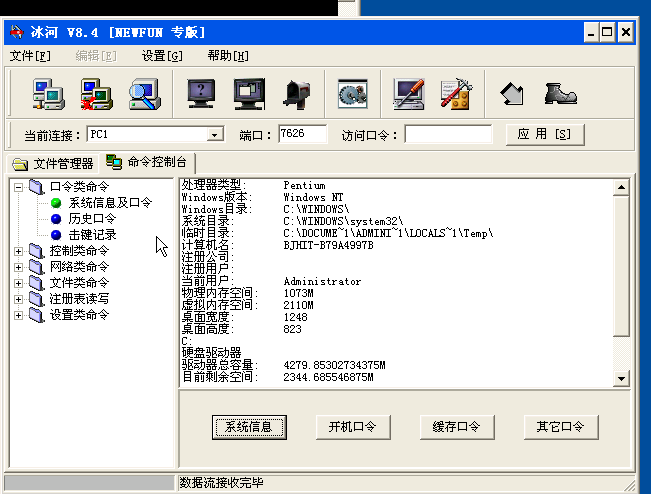Click the add host computer toolbar icon
Screen dimensions: 651x494
point(49,94)
